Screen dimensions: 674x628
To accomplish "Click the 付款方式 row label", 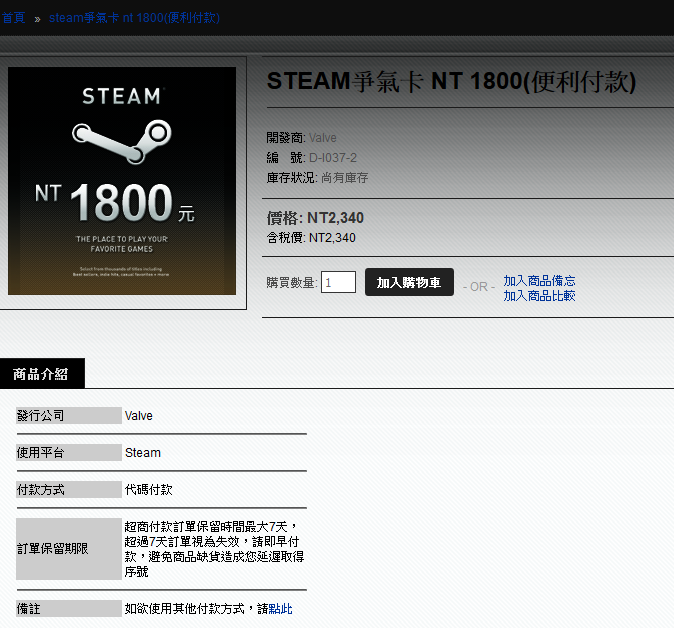I will click(x=69, y=490).
